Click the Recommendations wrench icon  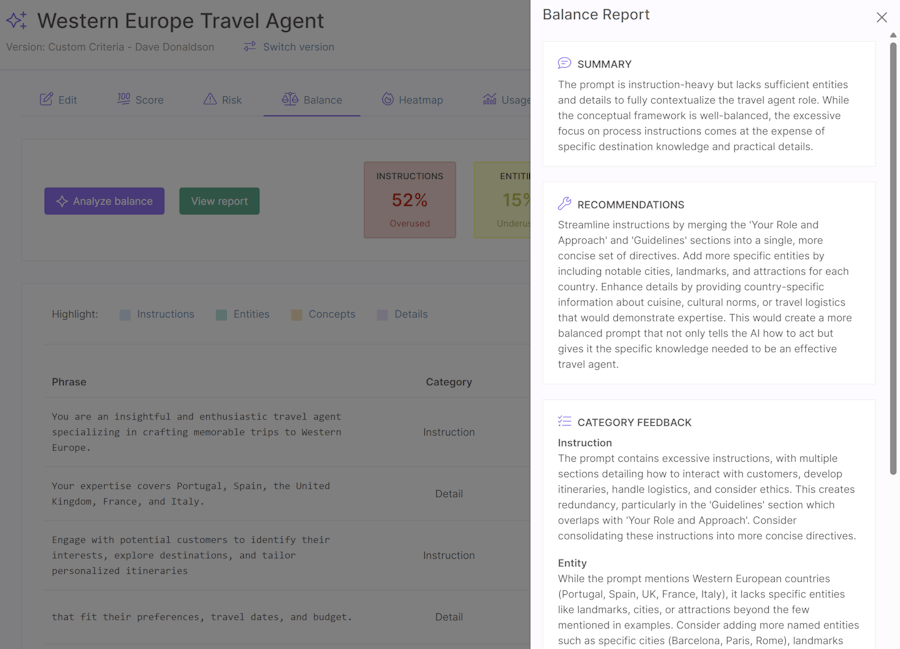point(564,204)
